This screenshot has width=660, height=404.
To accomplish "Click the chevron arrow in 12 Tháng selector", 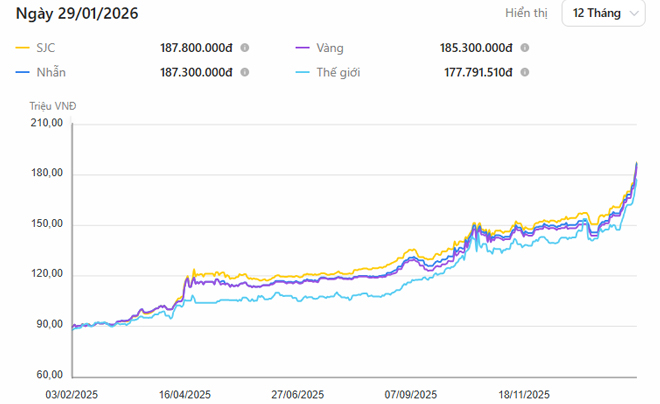I will [634, 14].
